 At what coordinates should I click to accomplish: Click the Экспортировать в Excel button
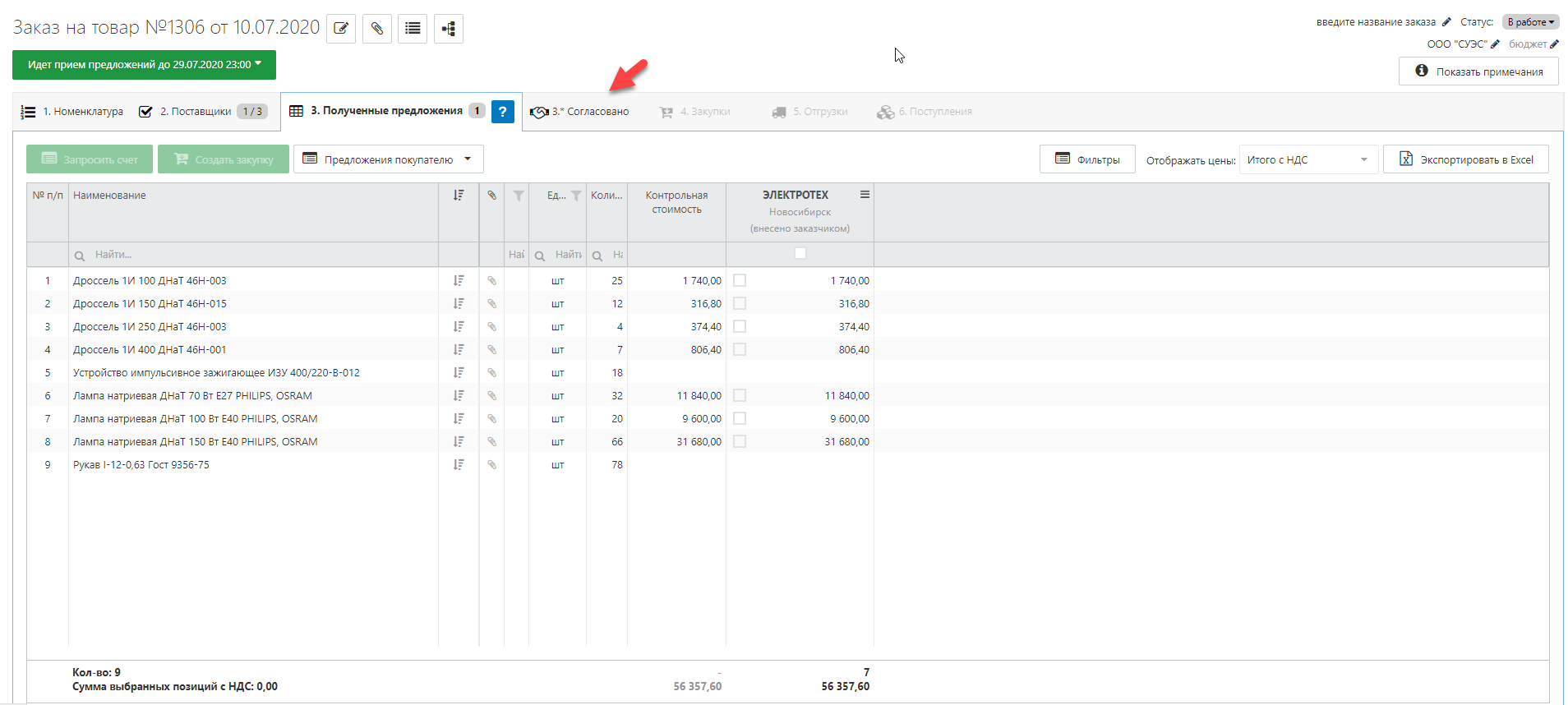(1466, 159)
